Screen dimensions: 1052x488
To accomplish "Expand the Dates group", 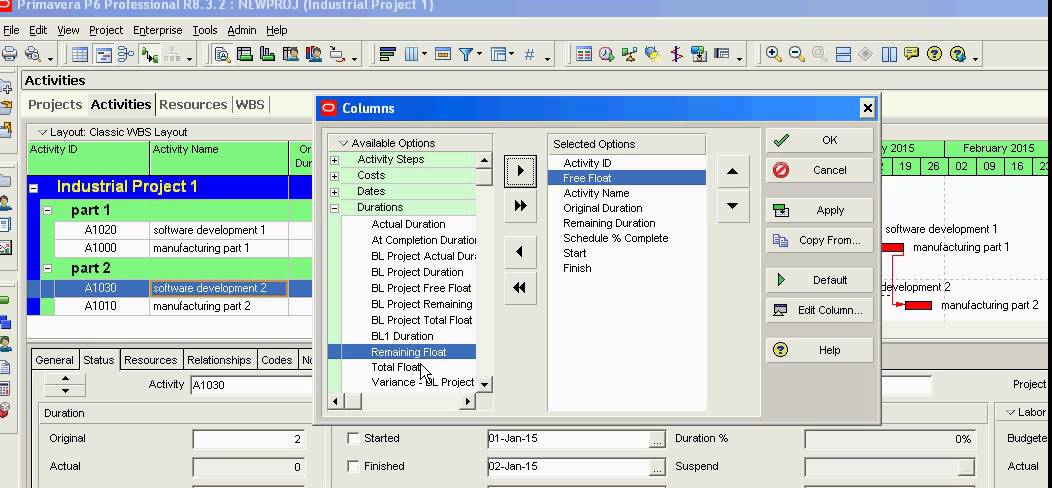I will tap(334, 192).
